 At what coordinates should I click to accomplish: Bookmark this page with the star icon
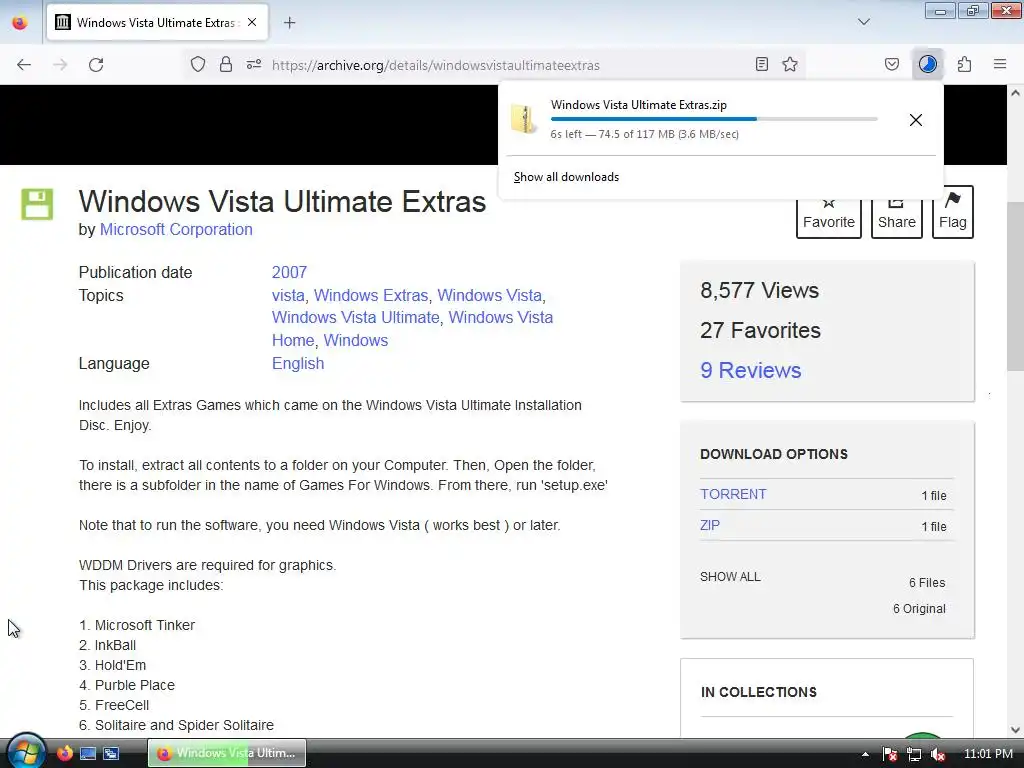(790, 64)
